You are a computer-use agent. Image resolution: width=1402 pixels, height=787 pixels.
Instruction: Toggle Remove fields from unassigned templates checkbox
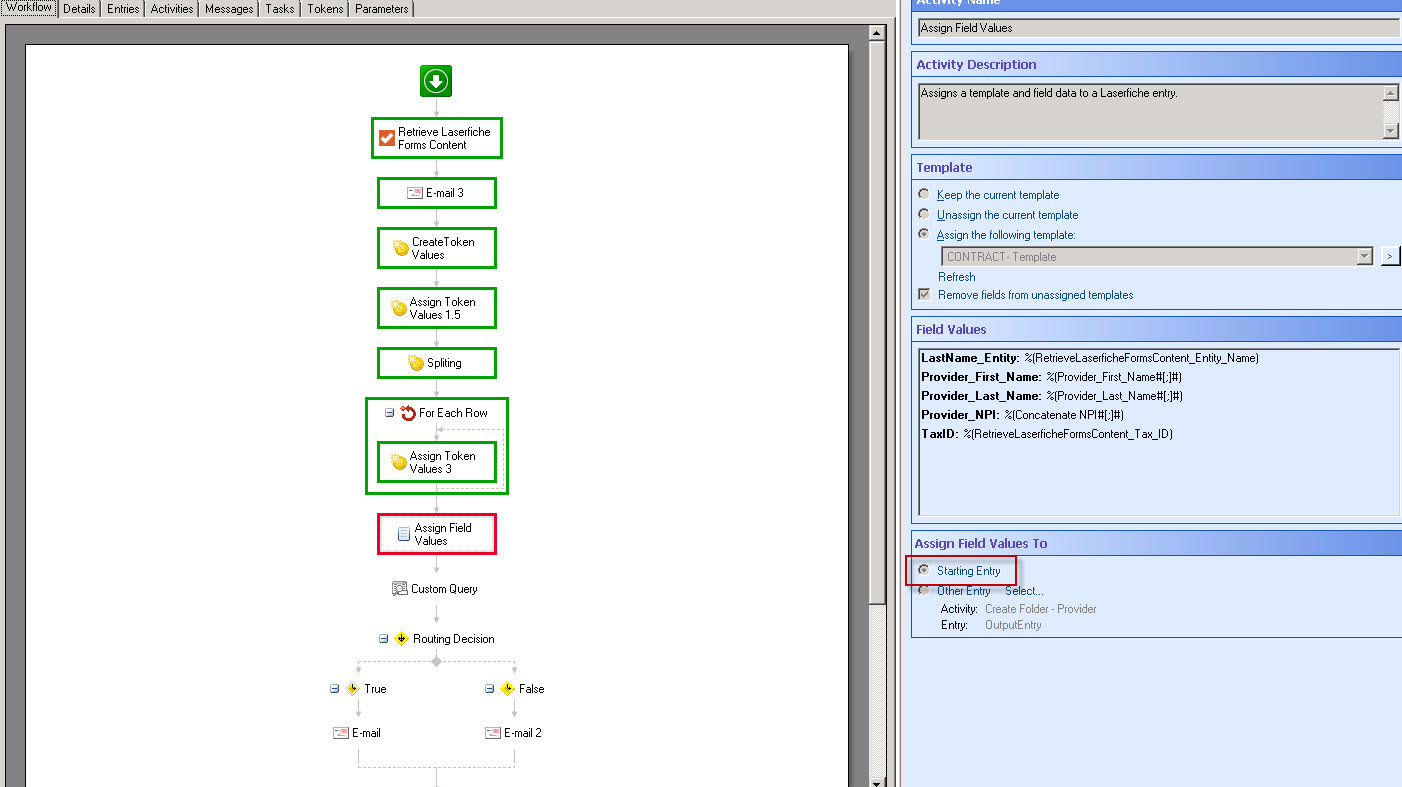coord(924,295)
